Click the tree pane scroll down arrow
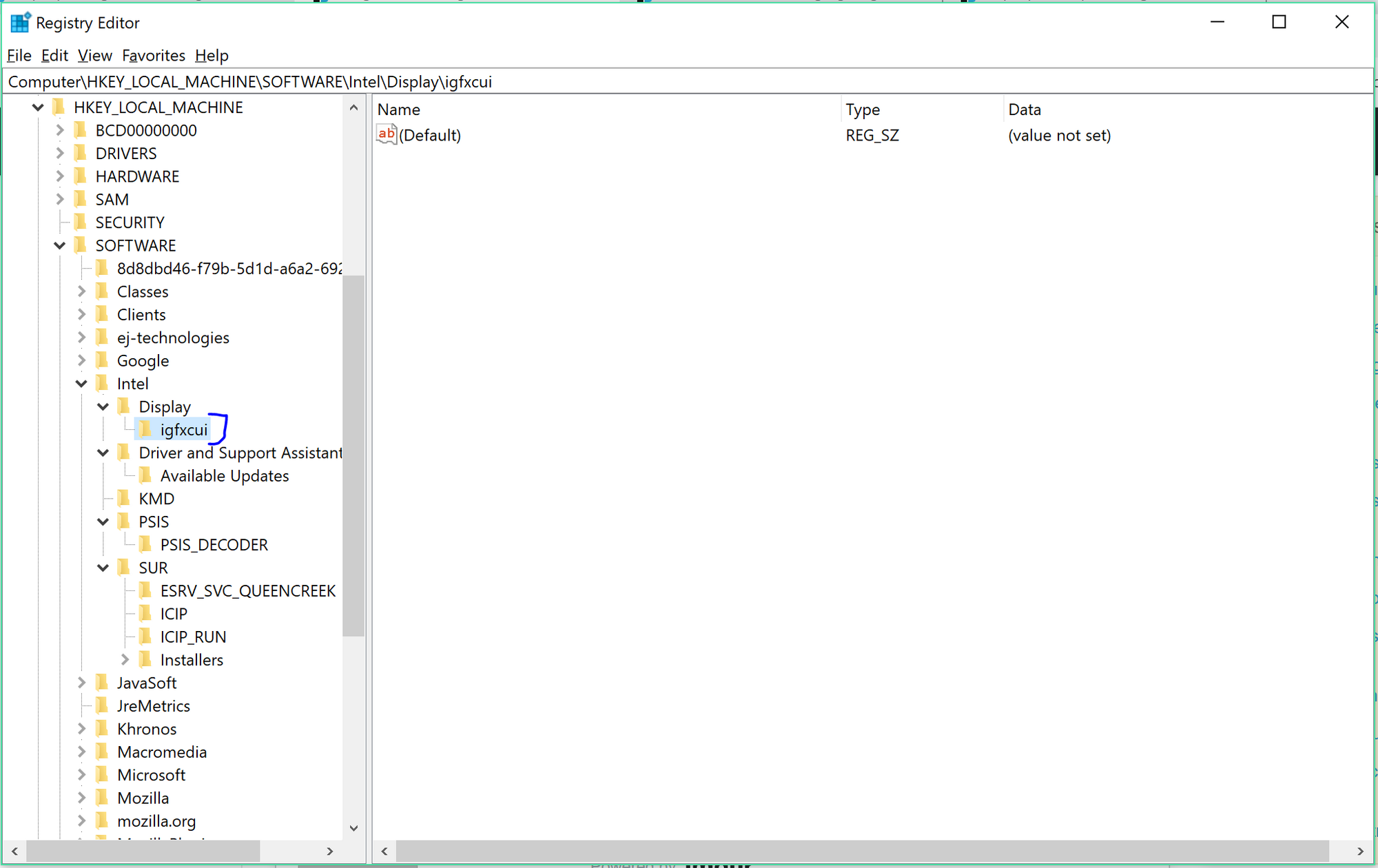Screen dimensions: 1378x868 tap(353, 828)
